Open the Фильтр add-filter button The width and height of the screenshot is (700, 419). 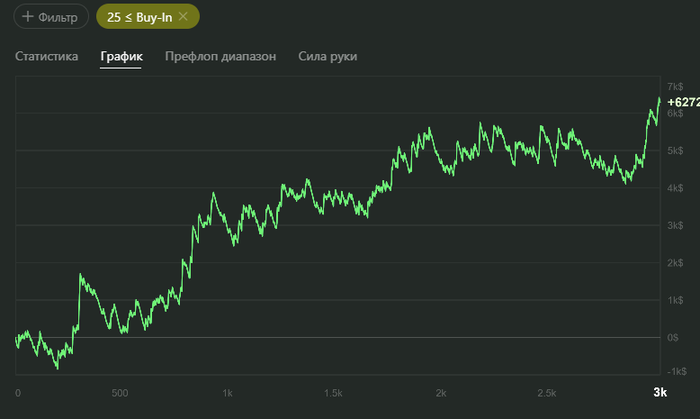51,17
